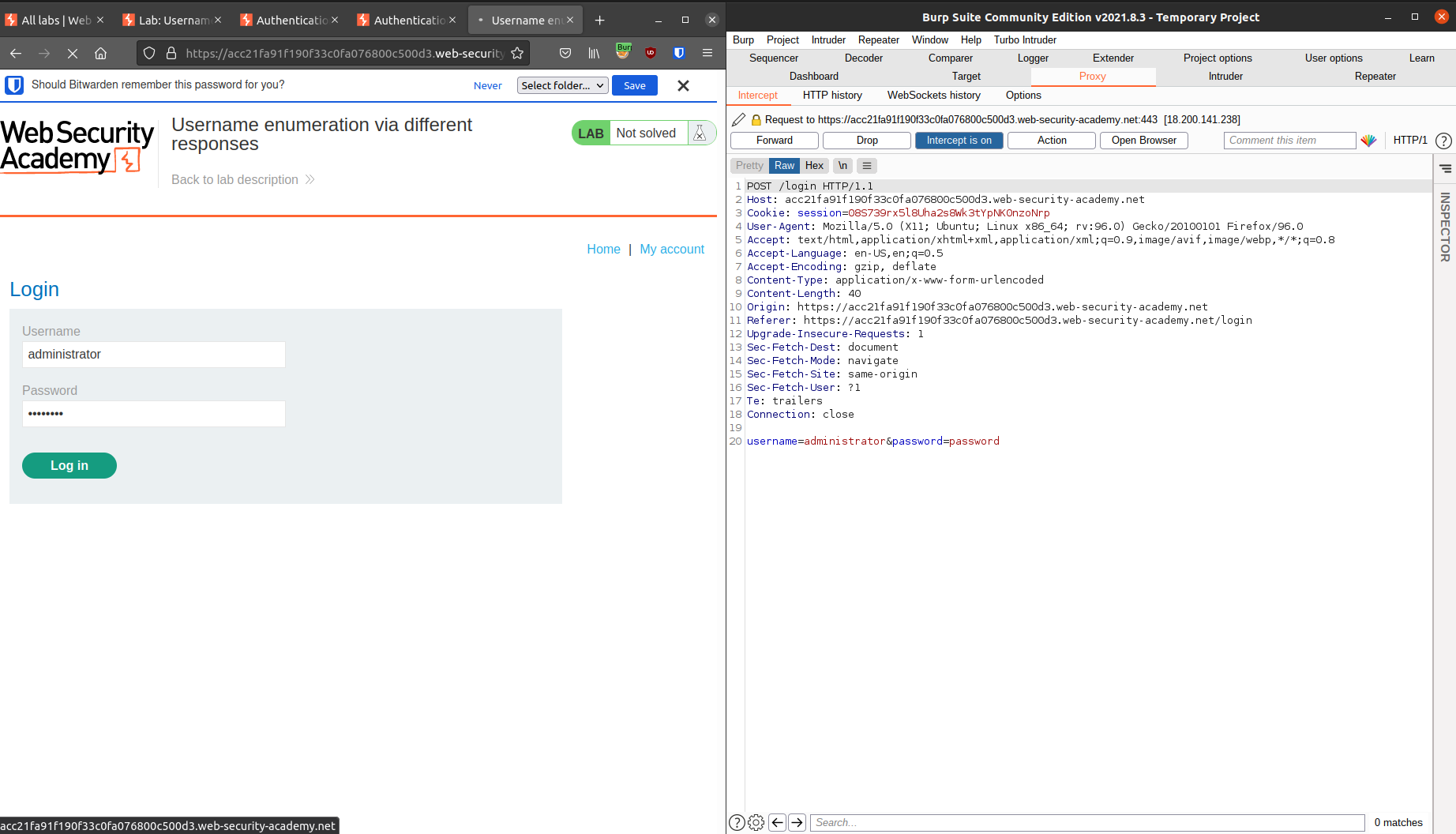The width and height of the screenshot is (1456, 834).
Task: Click the Username input field
Action: point(153,354)
